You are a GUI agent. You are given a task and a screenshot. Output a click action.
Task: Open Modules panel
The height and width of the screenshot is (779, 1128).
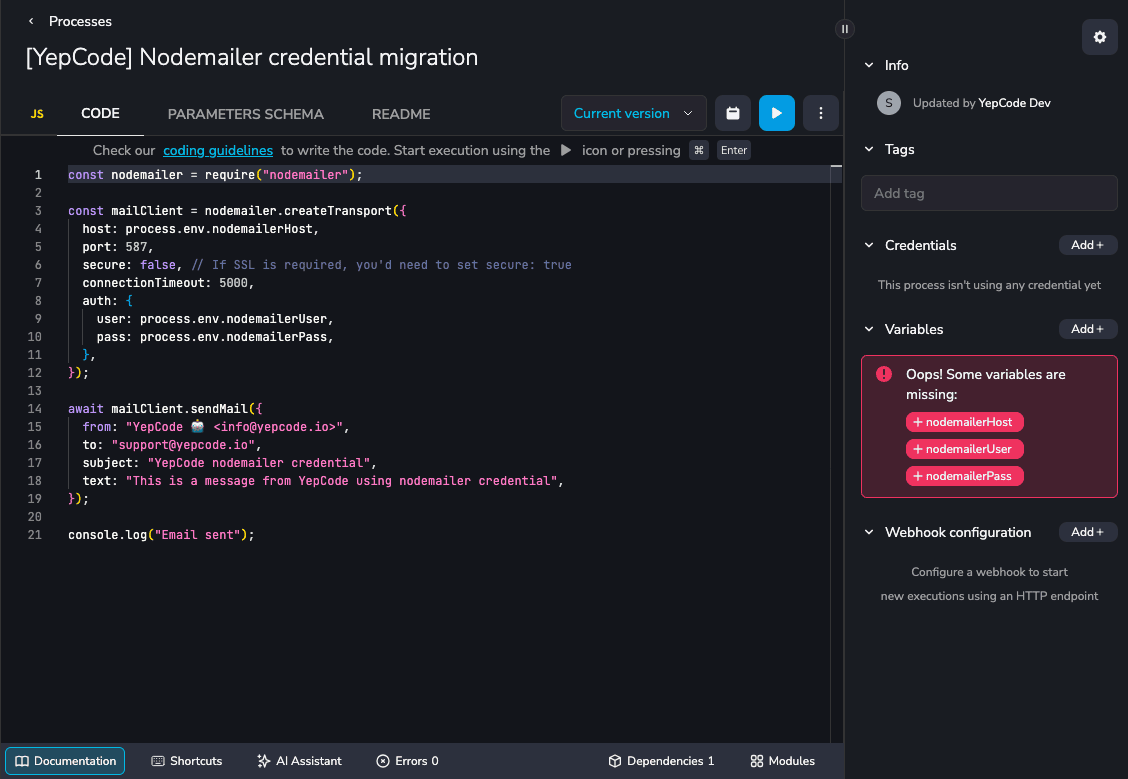tap(783, 761)
